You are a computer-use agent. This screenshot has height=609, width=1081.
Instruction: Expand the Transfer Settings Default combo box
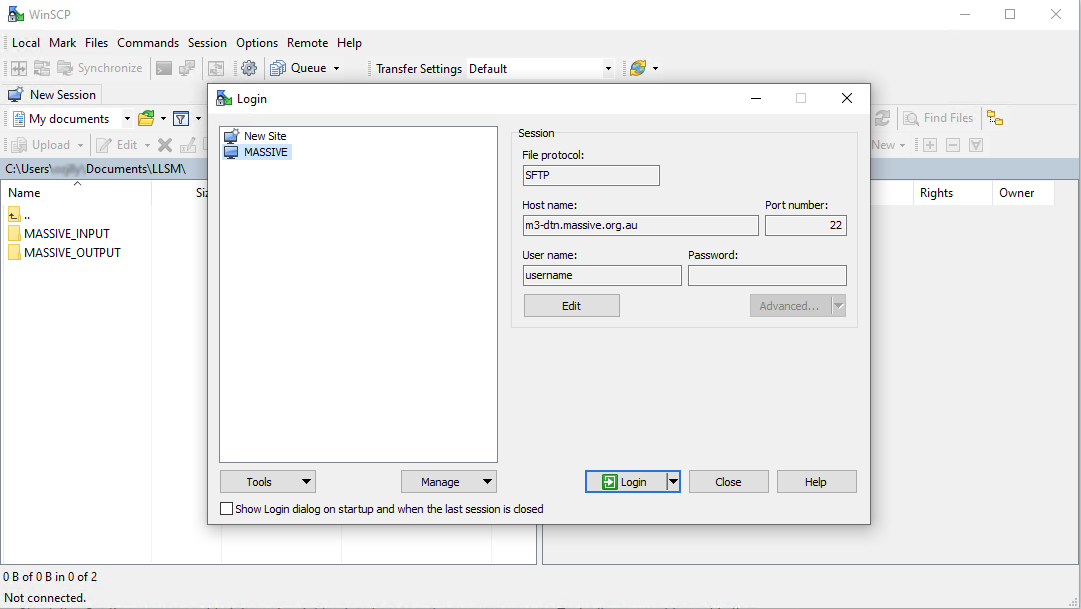click(608, 69)
